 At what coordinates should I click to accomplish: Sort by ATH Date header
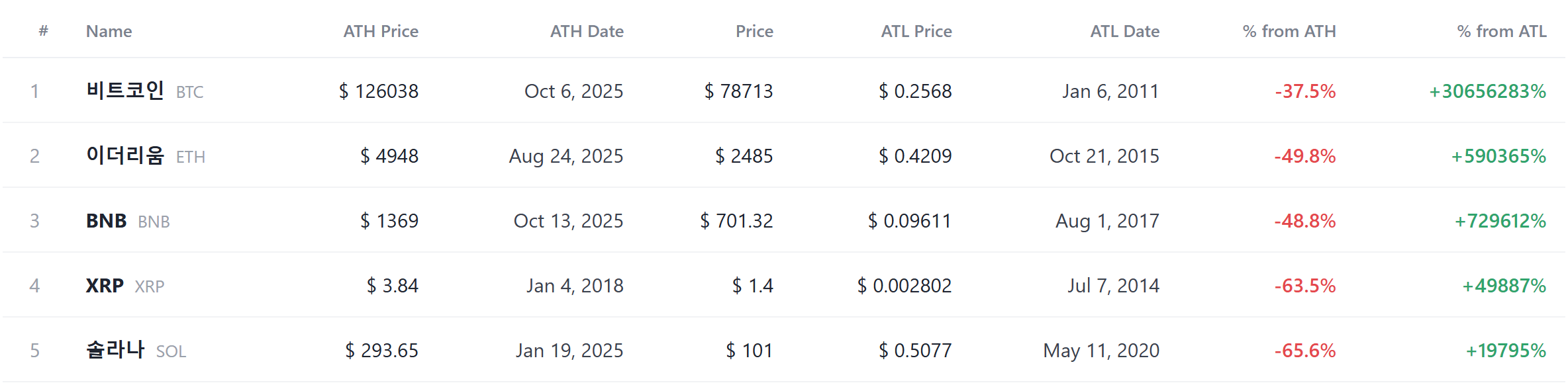(x=587, y=31)
